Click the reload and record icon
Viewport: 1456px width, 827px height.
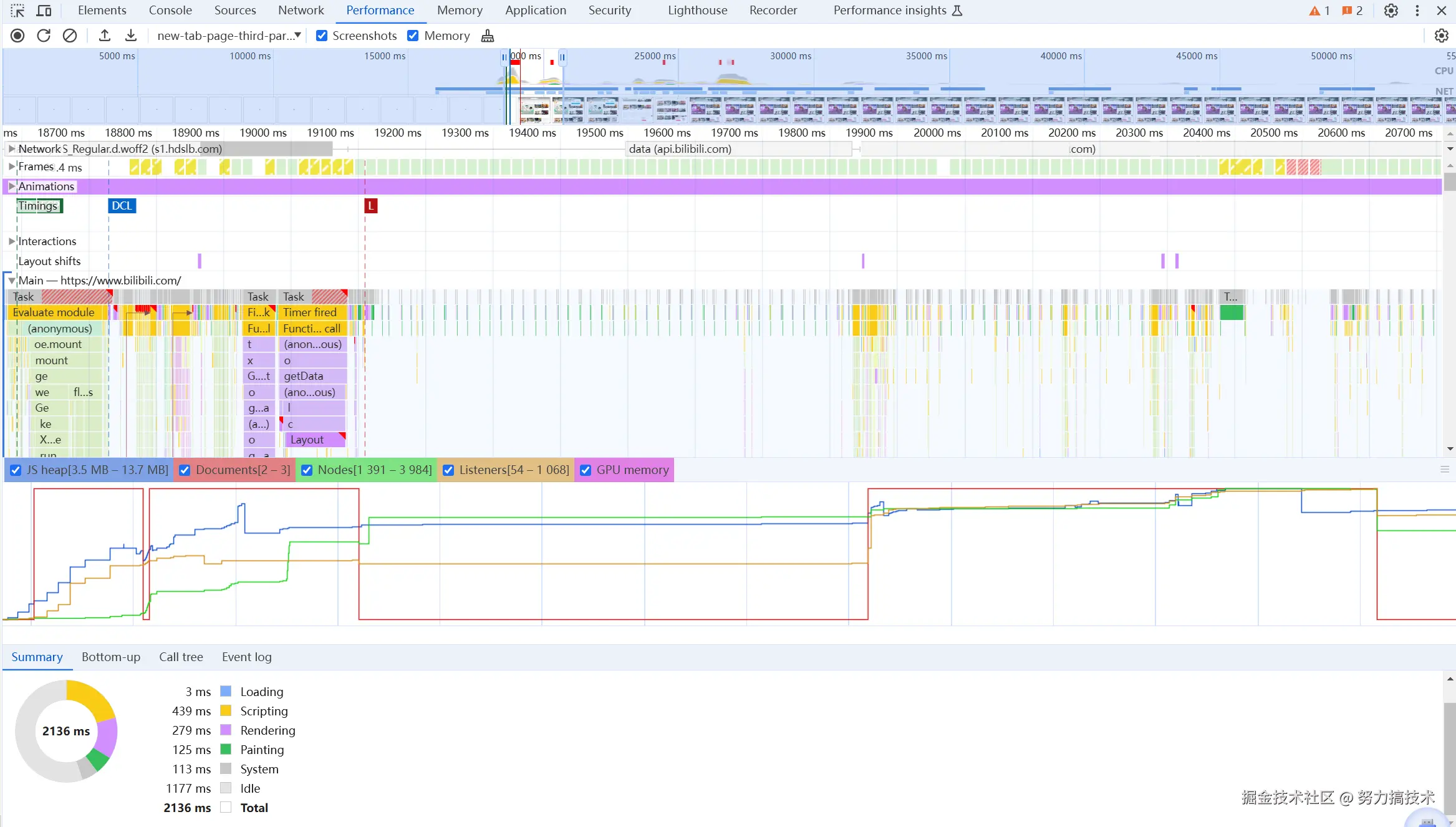(x=44, y=36)
